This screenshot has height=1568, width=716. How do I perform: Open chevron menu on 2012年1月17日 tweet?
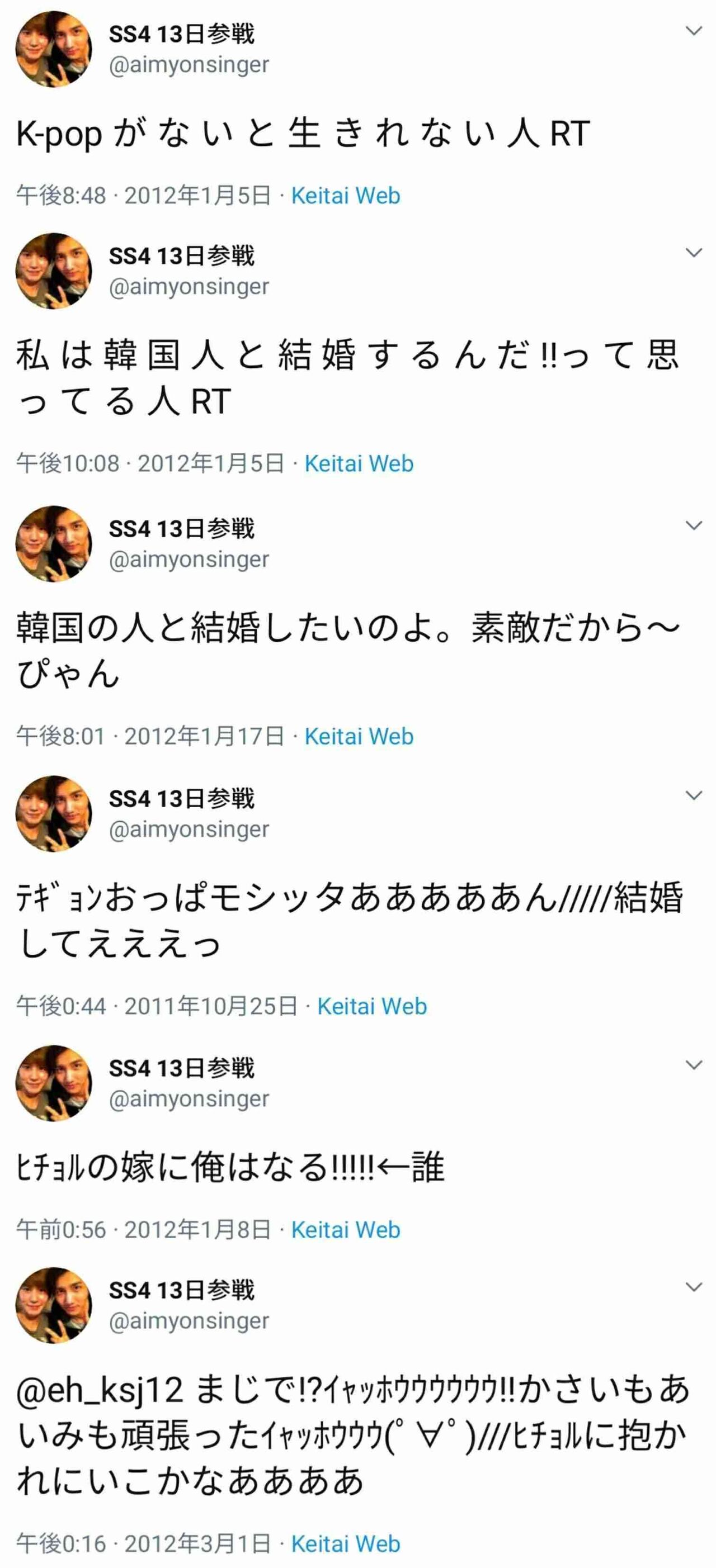(x=694, y=525)
